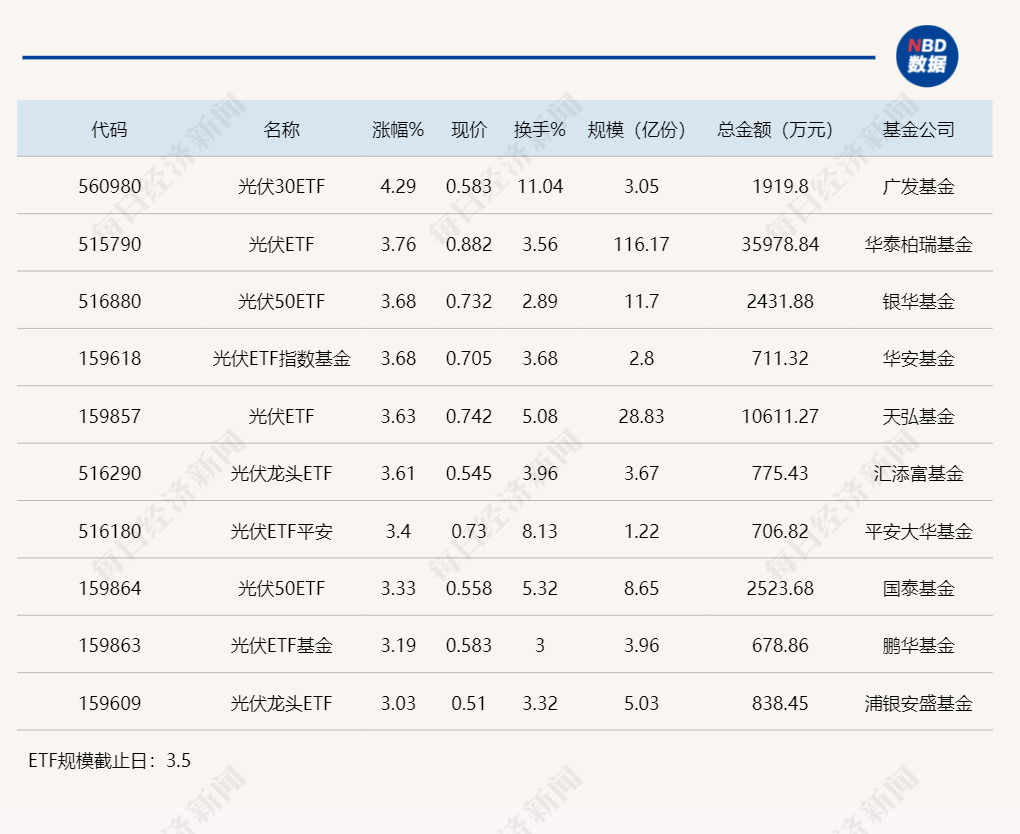Click the 10611.27 total amount
Screen dimensions: 1020x834
point(780,416)
